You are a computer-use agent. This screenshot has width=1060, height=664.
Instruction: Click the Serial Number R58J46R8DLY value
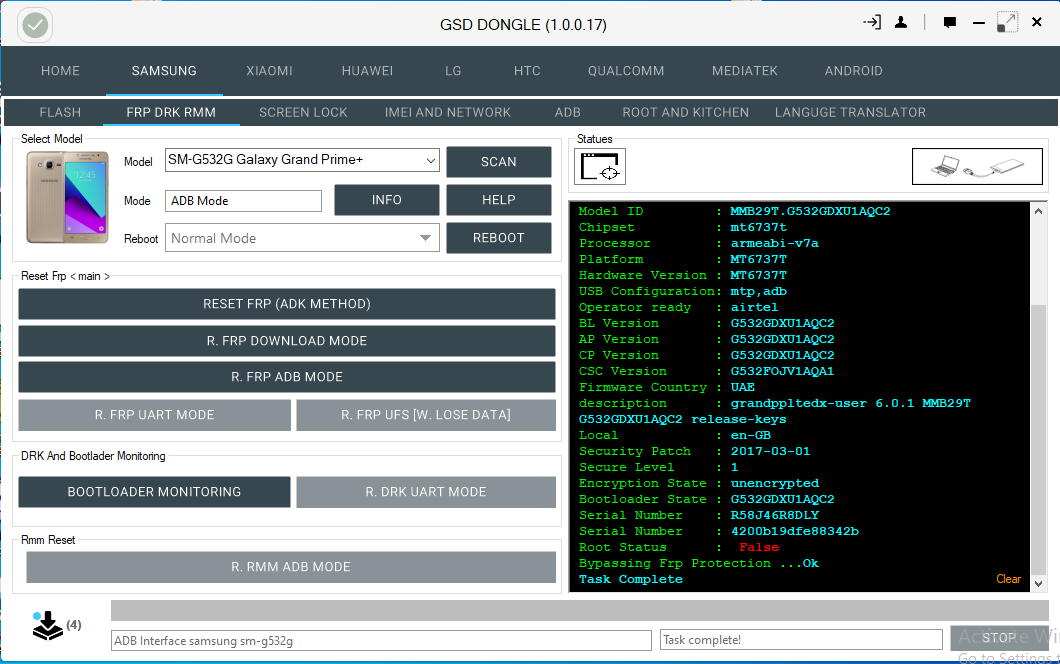point(775,515)
